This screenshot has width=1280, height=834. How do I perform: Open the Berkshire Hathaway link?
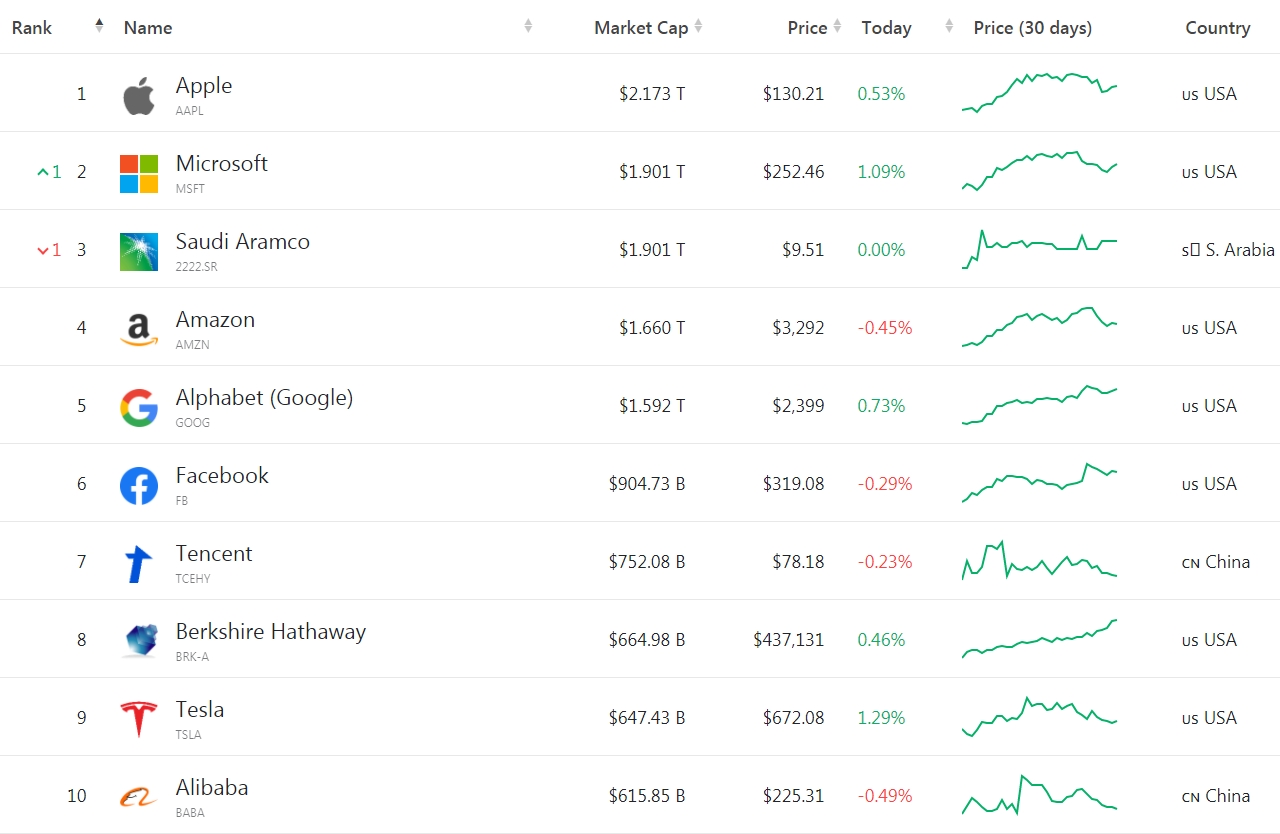click(x=271, y=632)
